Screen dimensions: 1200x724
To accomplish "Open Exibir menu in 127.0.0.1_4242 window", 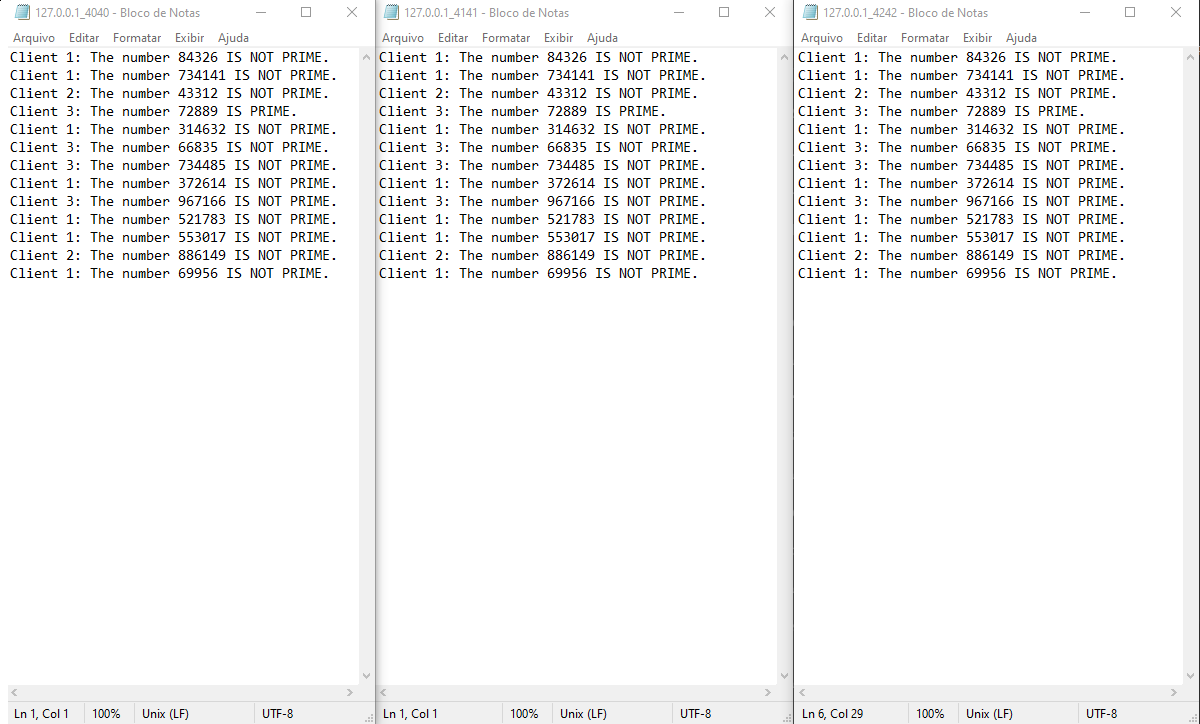I will tap(978, 38).
